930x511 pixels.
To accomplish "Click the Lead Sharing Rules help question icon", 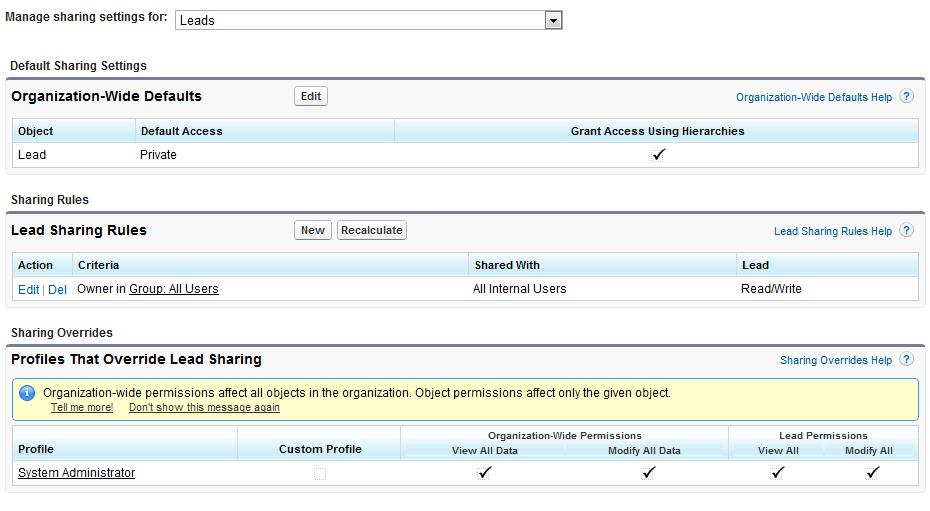I will [906, 230].
